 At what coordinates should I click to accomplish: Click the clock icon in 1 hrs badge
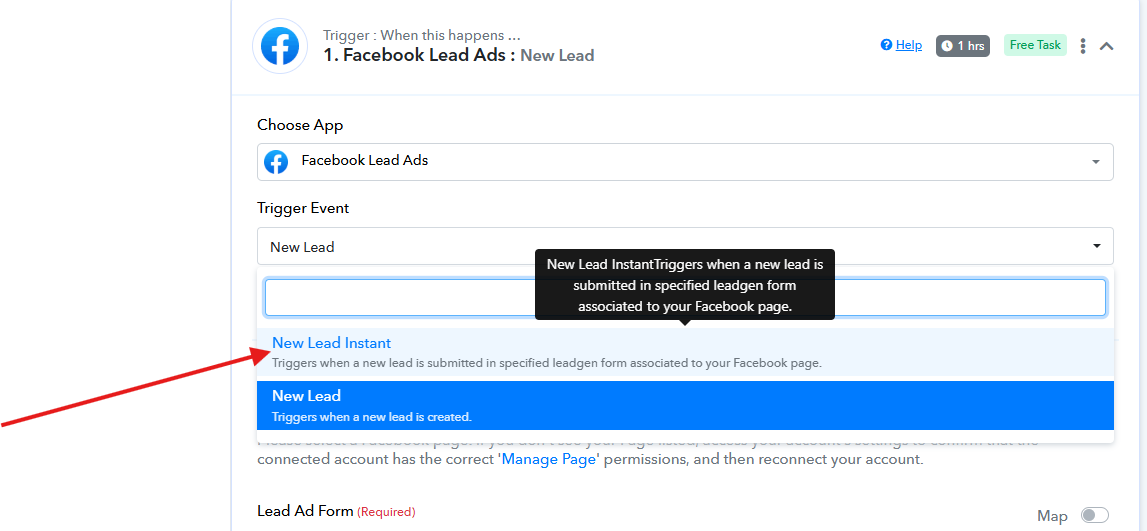947,46
